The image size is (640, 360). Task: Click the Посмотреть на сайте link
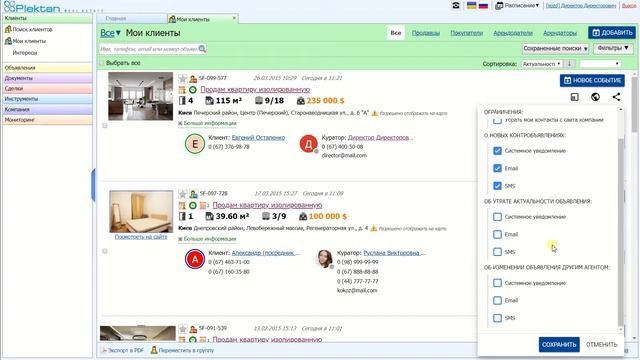coord(141,237)
